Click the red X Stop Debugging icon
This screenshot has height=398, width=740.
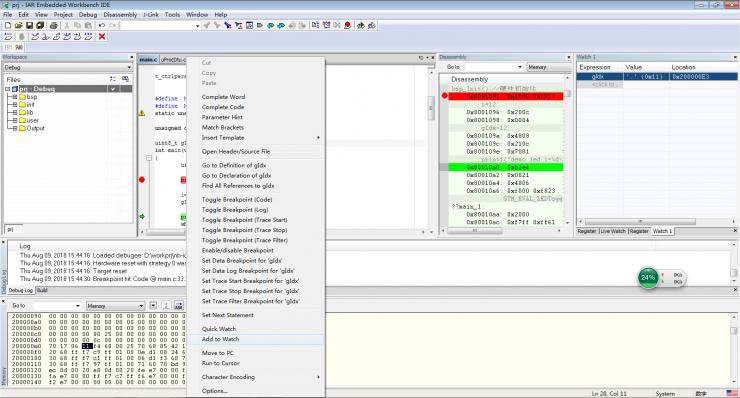(x=101, y=36)
